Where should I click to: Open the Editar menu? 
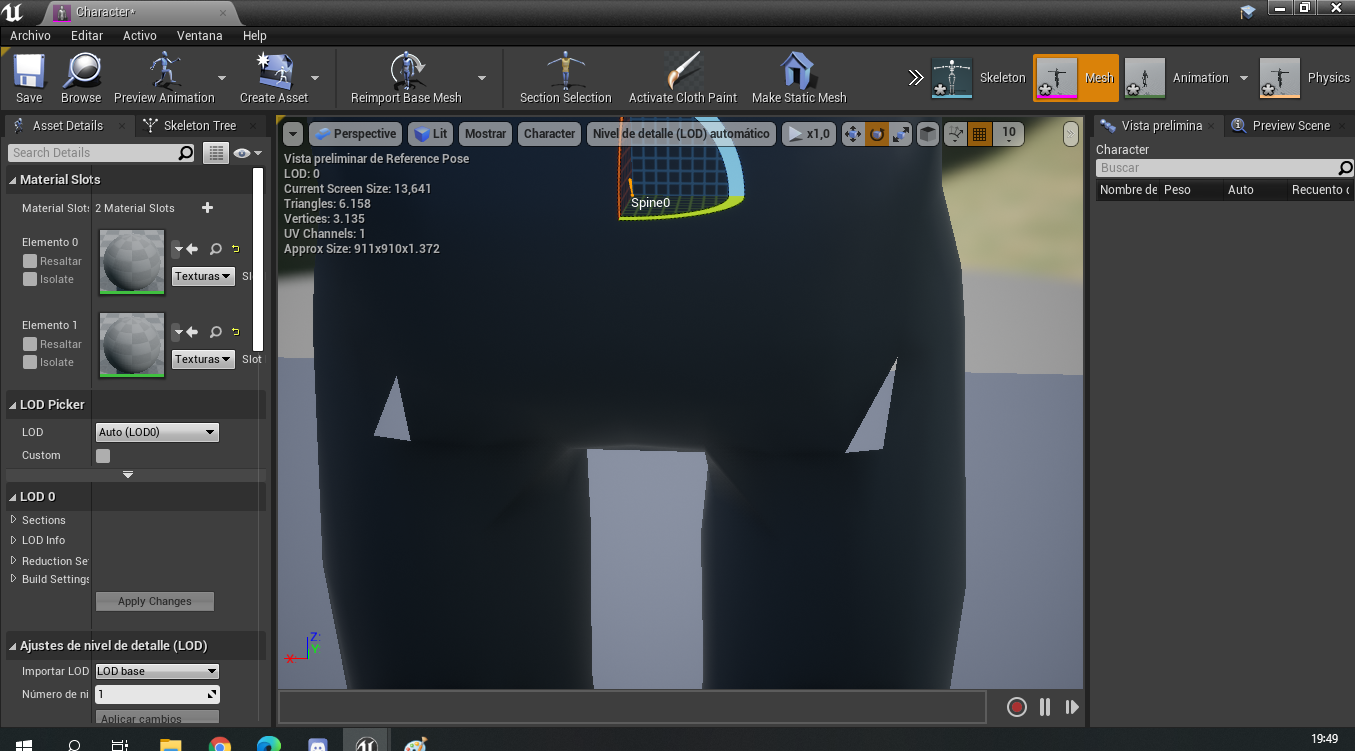pos(87,36)
